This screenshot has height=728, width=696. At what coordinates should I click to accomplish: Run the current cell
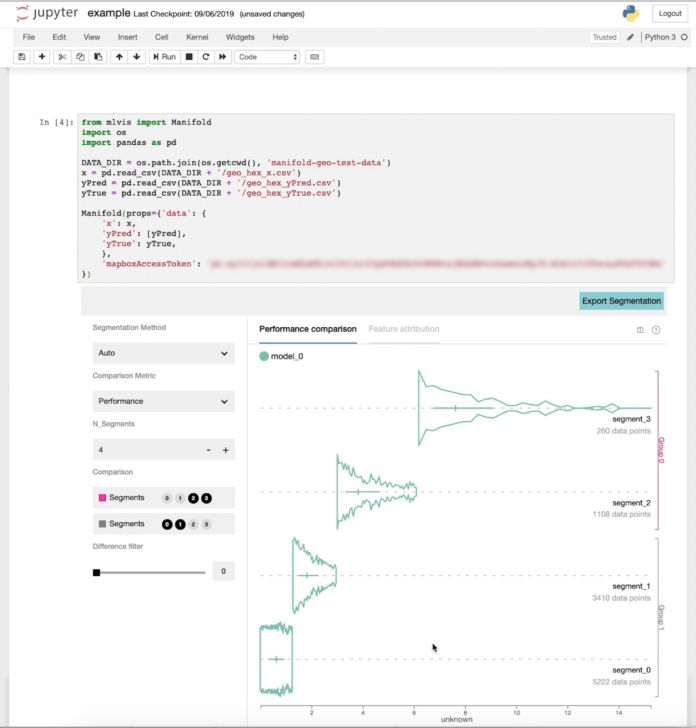pyautogui.click(x=164, y=57)
